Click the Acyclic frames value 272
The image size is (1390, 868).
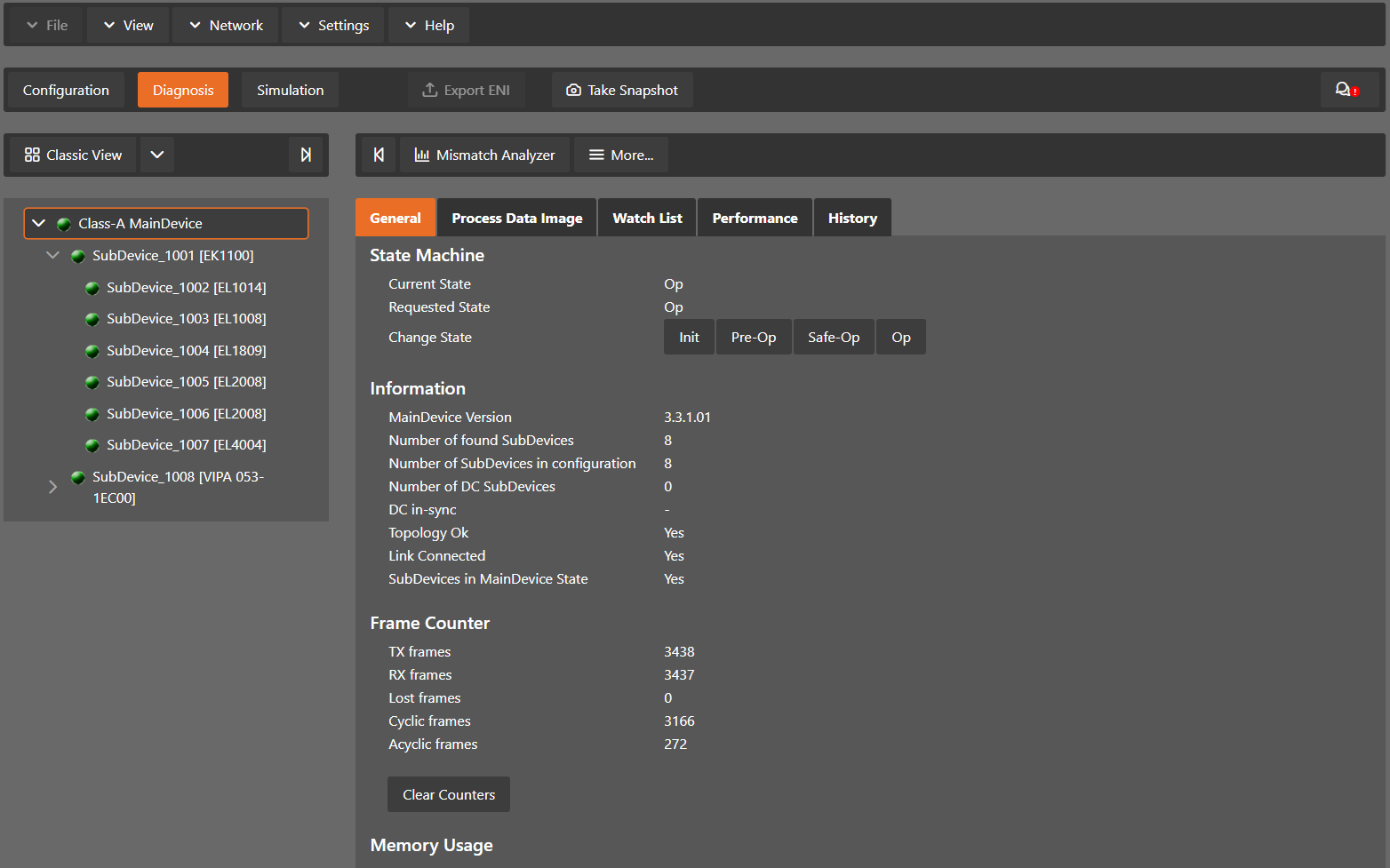[x=675, y=744]
